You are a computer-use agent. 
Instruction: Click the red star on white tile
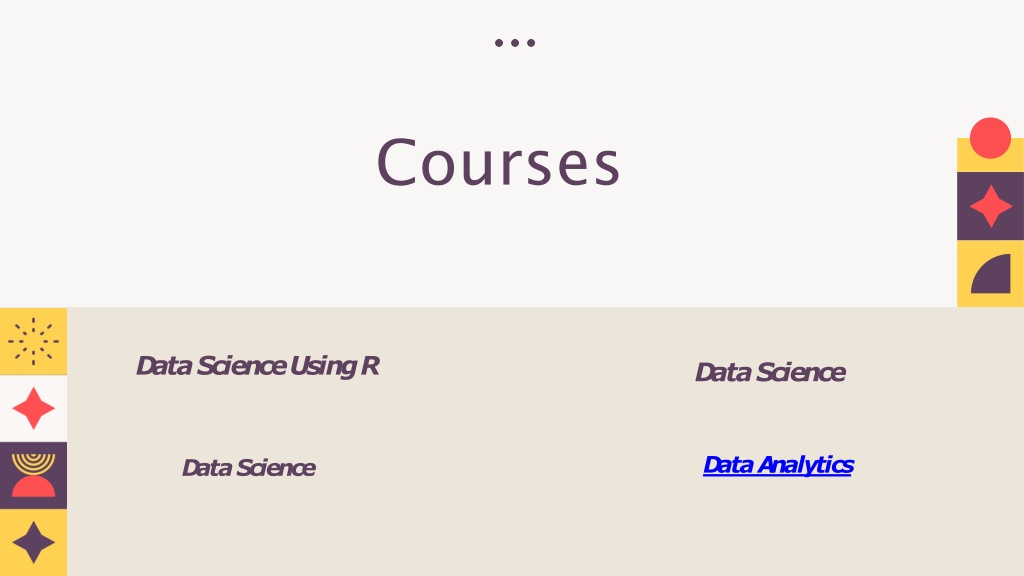pyautogui.click(x=33, y=408)
